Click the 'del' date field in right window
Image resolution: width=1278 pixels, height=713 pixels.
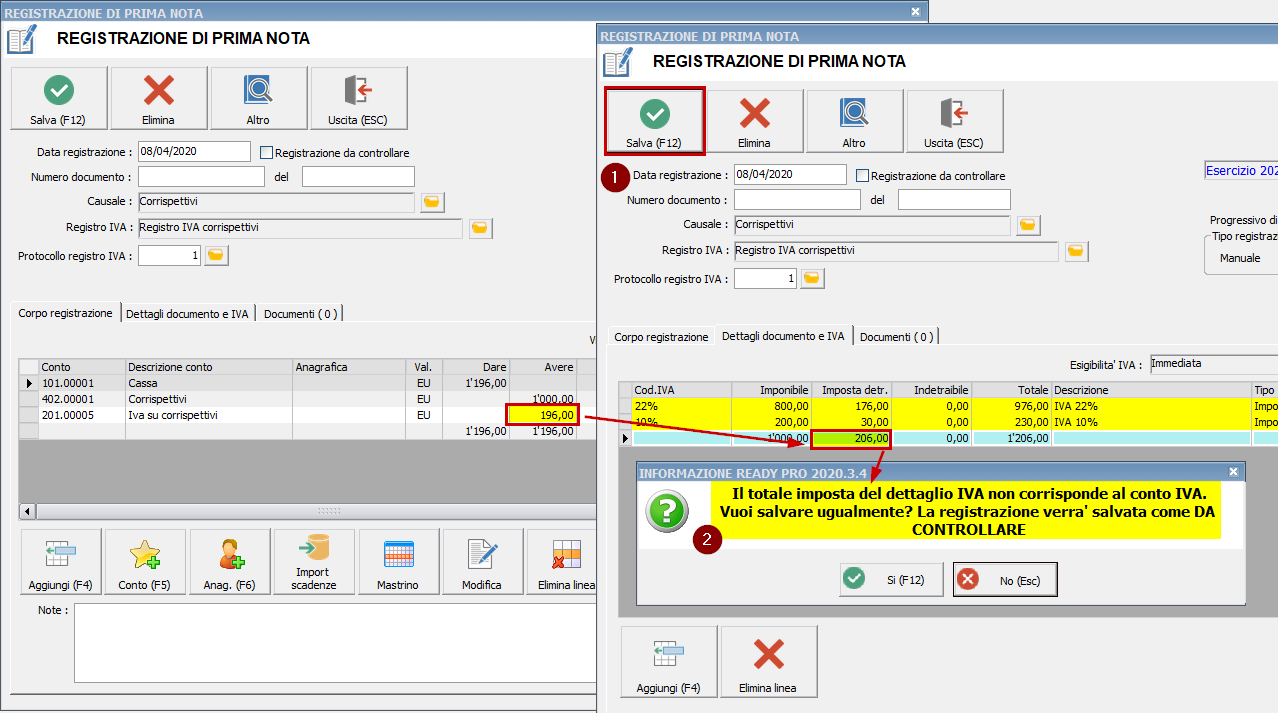pyautogui.click(x=954, y=199)
